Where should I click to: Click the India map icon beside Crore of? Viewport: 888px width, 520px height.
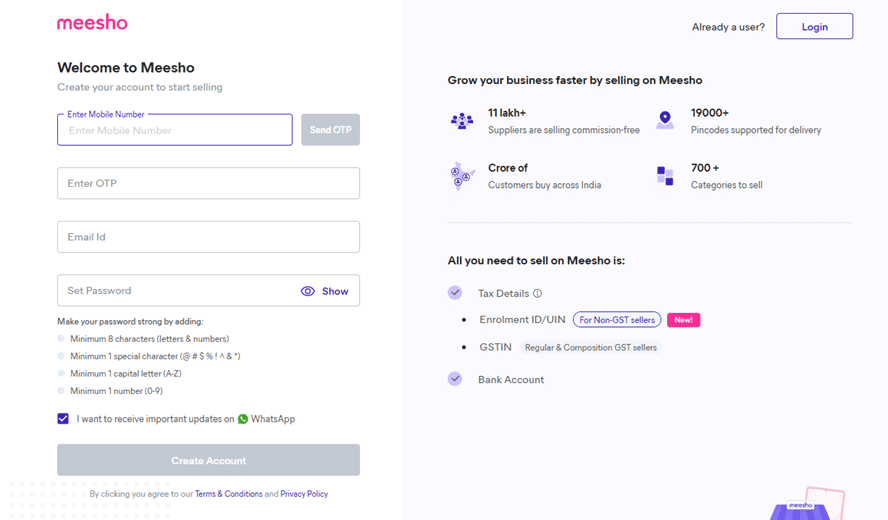point(462,176)
